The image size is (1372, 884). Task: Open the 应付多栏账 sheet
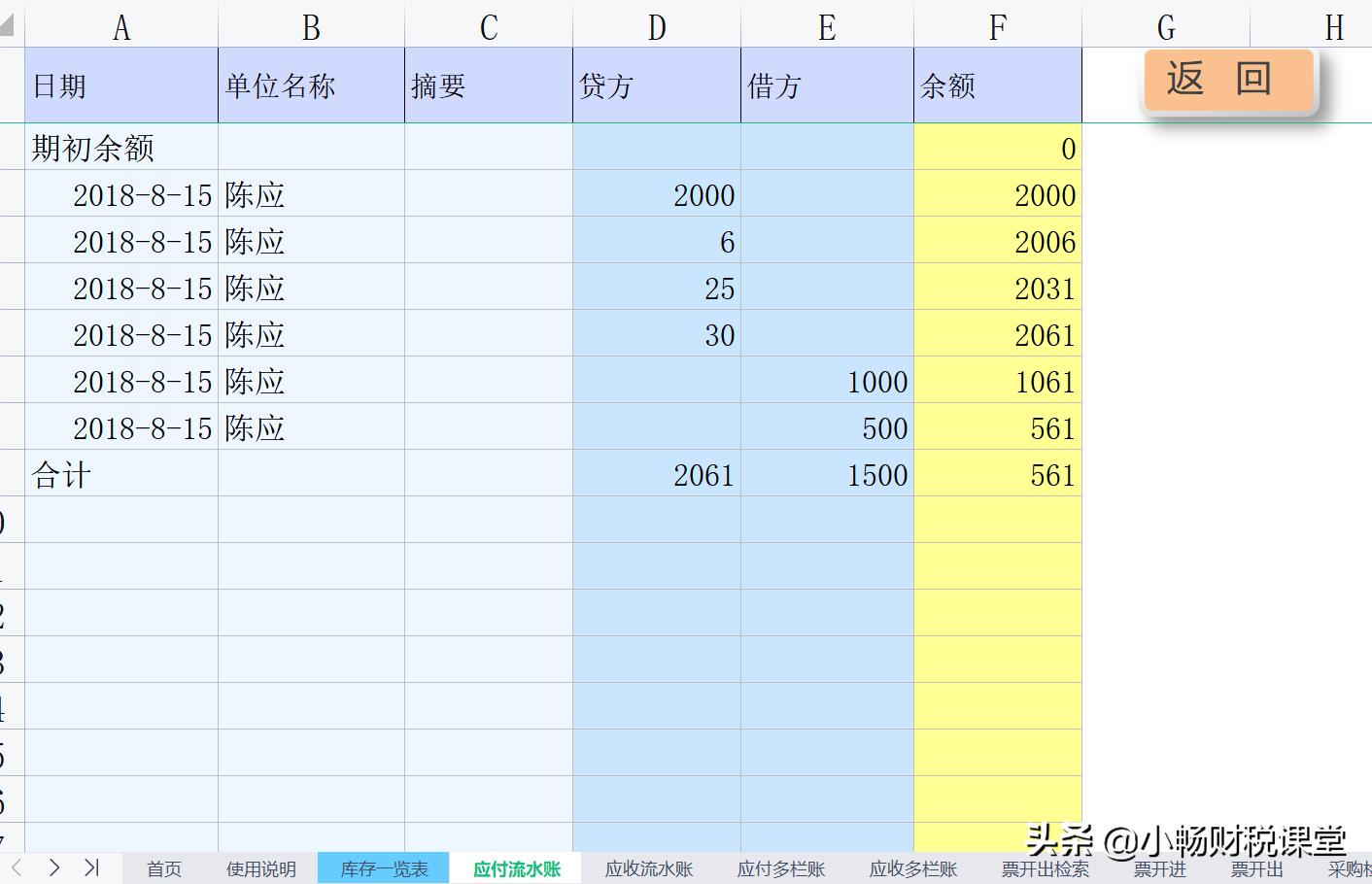click(x=779, y=869)
